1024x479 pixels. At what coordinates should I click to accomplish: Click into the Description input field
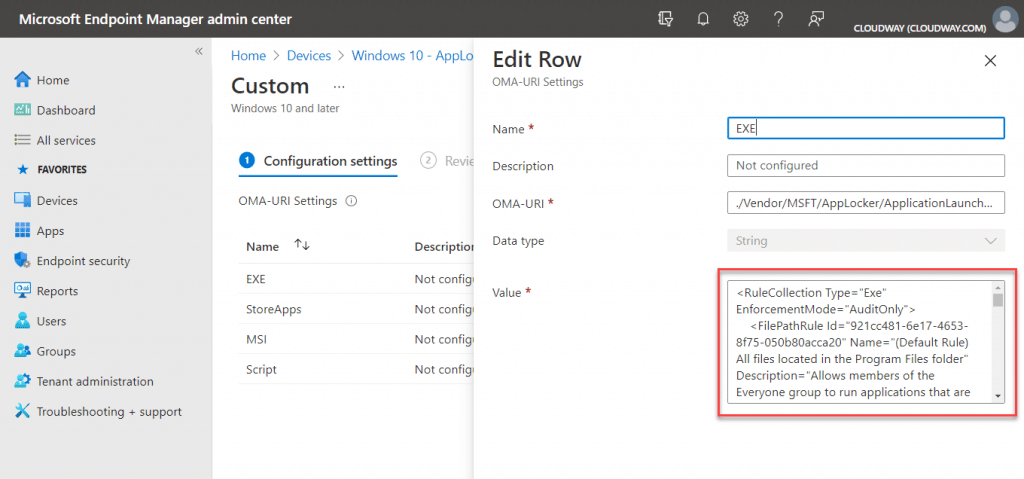[865, 165]
